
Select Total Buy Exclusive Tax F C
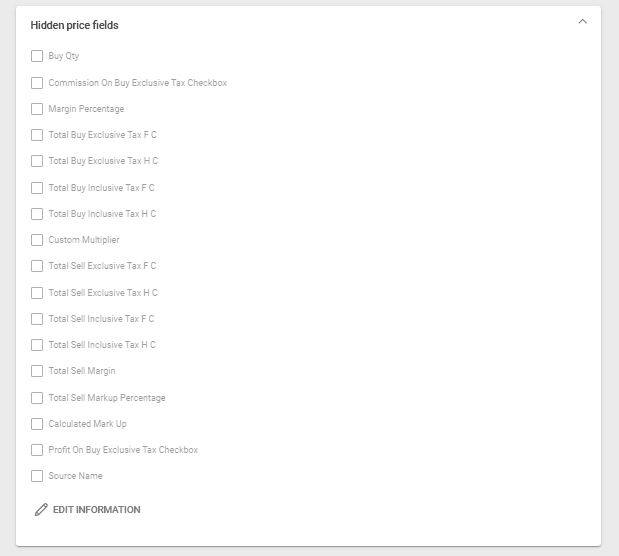point(37,135)
